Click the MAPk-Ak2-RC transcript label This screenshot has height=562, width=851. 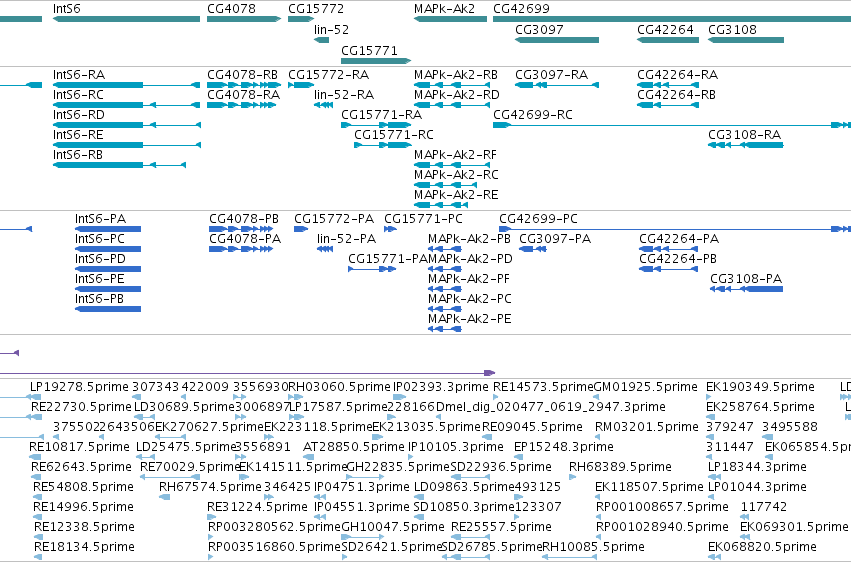tap(456, 175)
